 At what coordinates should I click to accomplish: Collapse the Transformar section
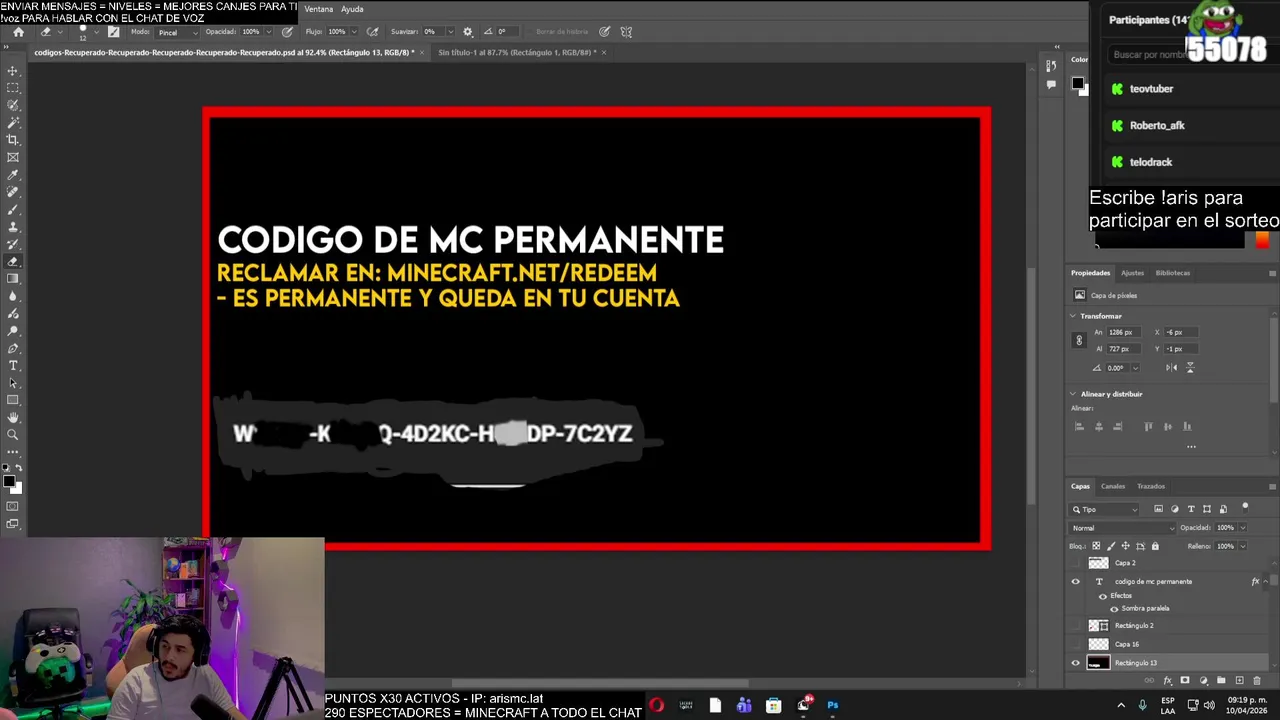click(x=1072, y=316)
